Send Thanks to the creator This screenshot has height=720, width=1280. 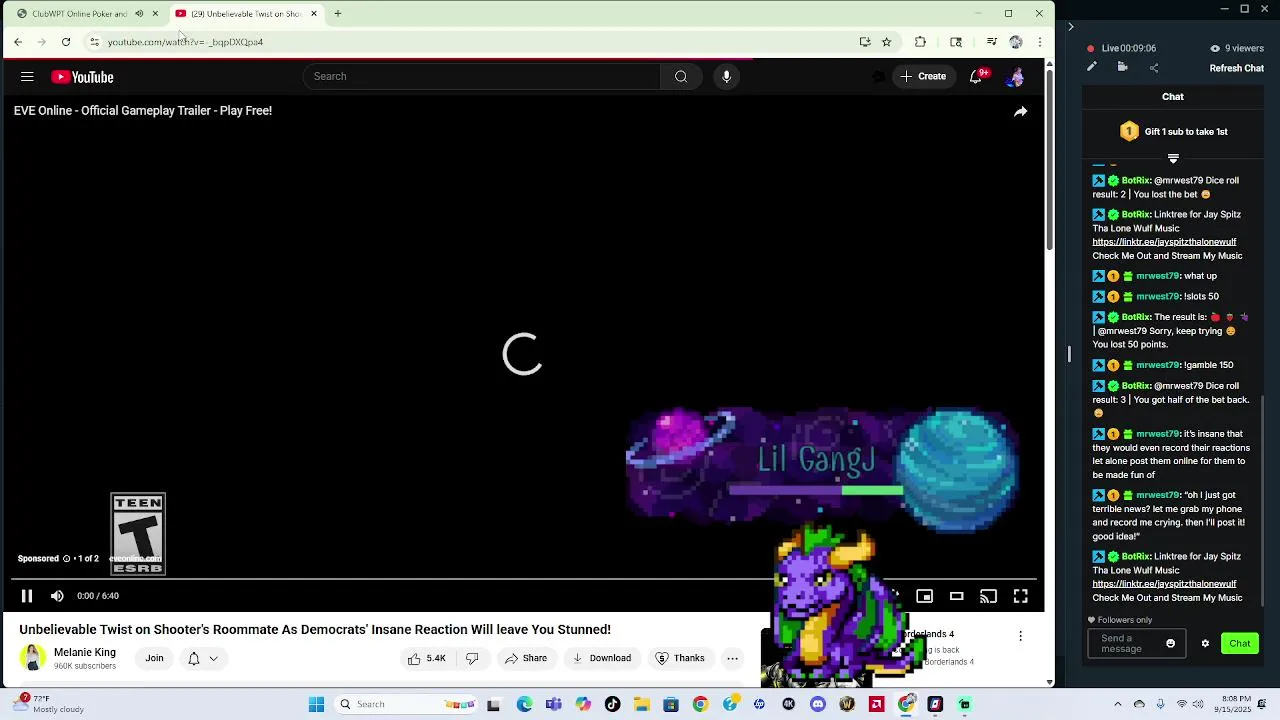(680, 658)
